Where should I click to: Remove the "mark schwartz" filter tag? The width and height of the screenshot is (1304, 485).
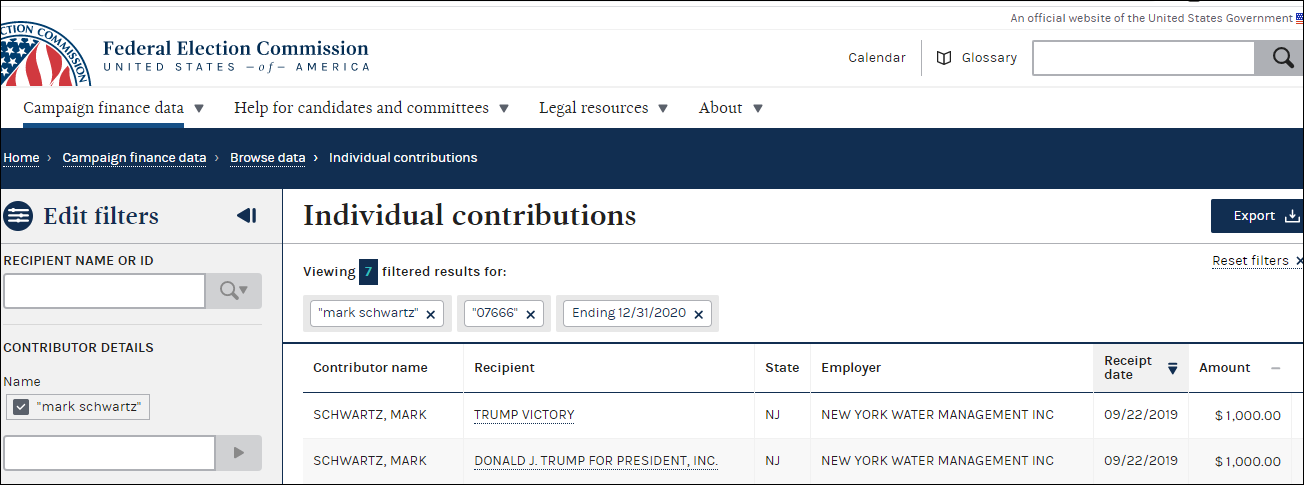(431, 314)
